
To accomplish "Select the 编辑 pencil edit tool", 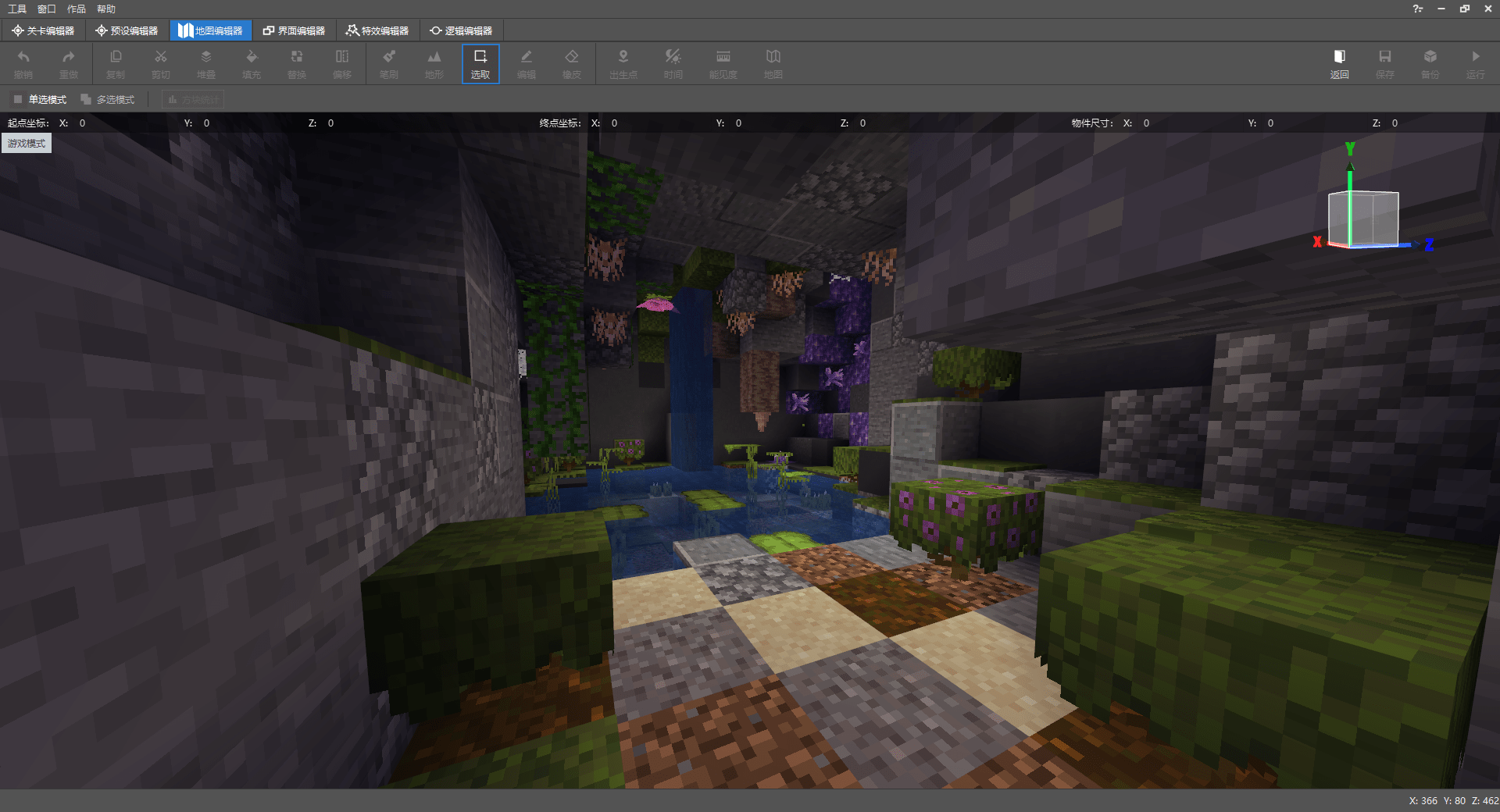I will 527,63.
